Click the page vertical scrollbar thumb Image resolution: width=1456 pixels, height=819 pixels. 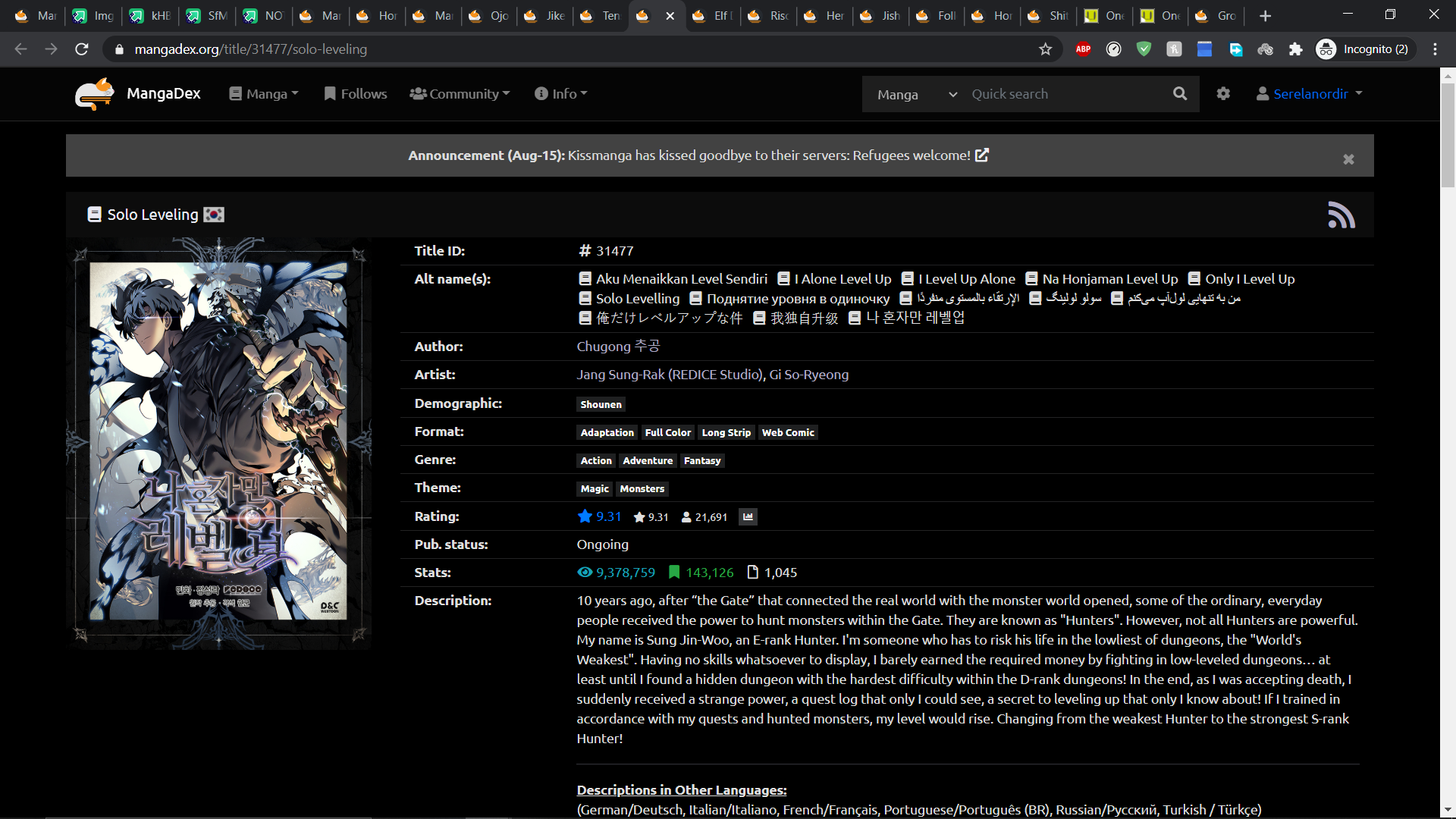[1448, 135]
